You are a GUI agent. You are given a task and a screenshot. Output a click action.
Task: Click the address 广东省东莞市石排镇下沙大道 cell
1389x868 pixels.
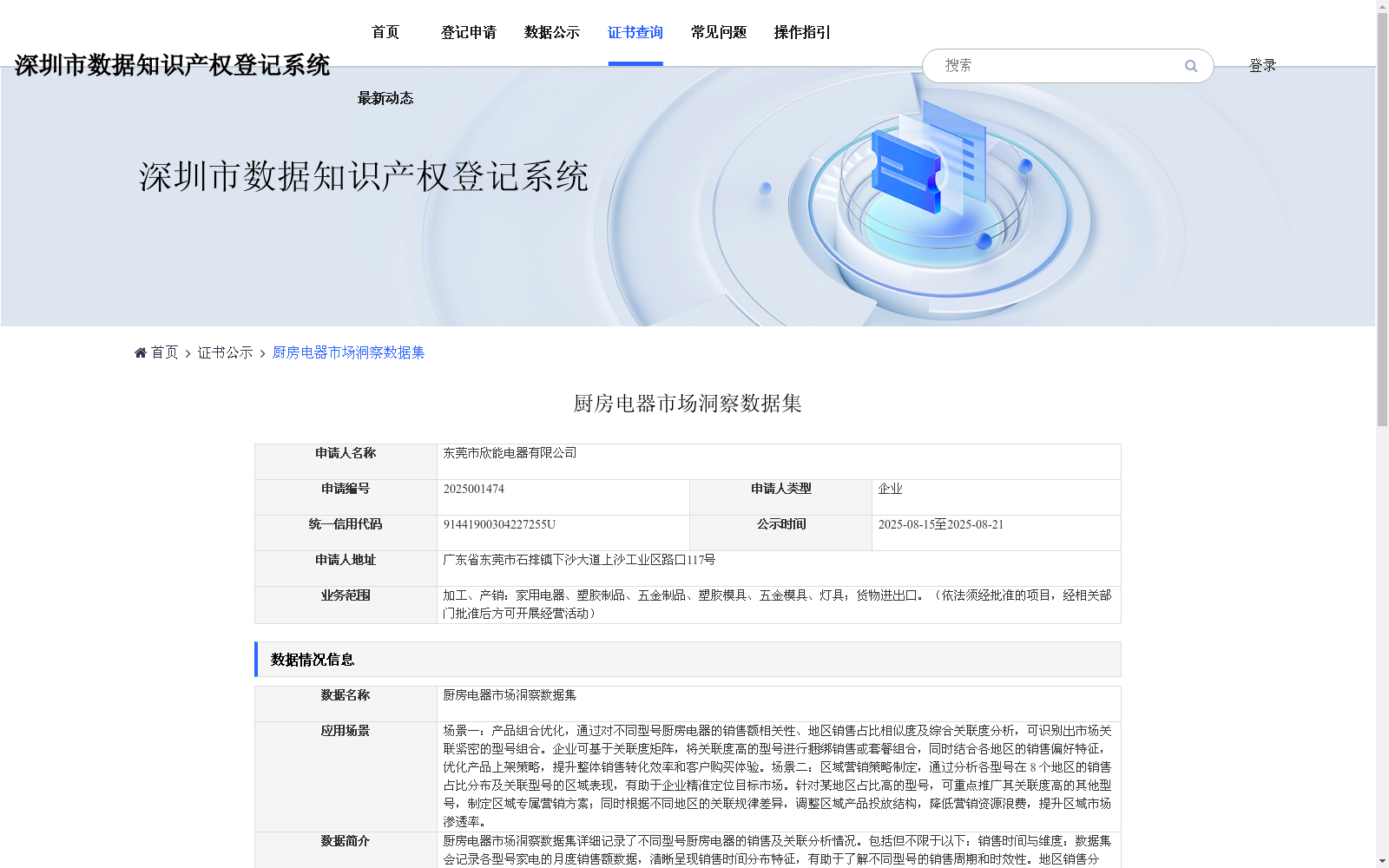pyautogui.click(x=779, y=569)
